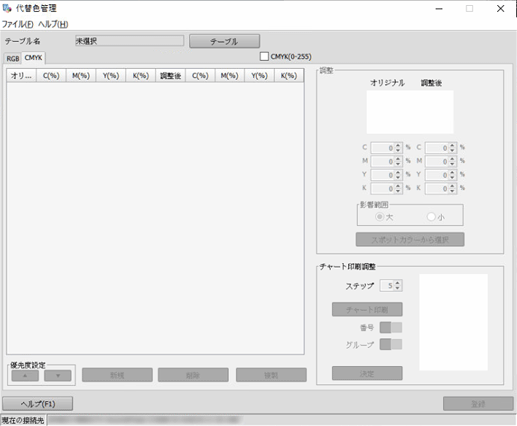The image size is (517, 426).
Task: Open the ファイル menu
Action: tap(18, 24)
